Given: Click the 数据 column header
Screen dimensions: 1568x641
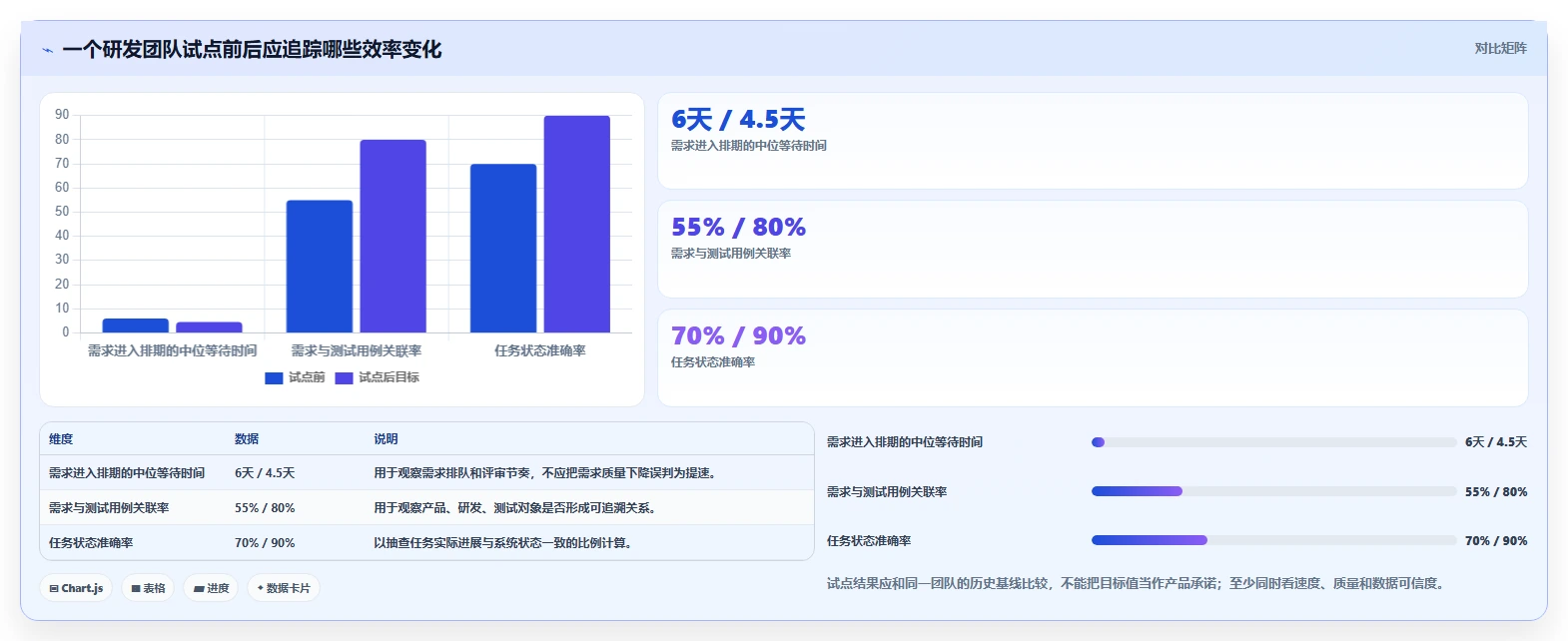Looking at the screenshot, I should [247, 439].
